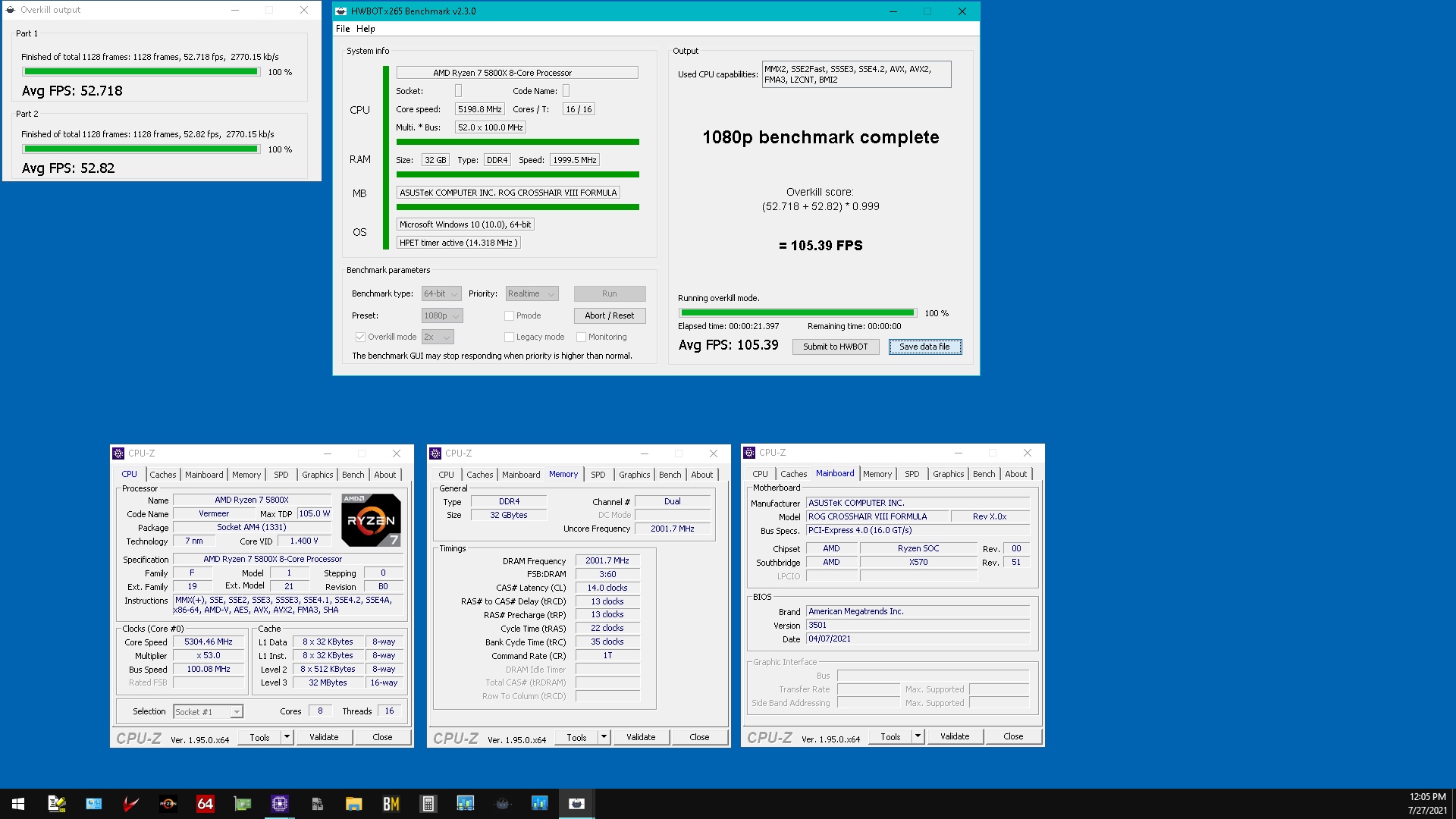Click the Run button
Screen dimensions: 1456x819
click(610, 294)
